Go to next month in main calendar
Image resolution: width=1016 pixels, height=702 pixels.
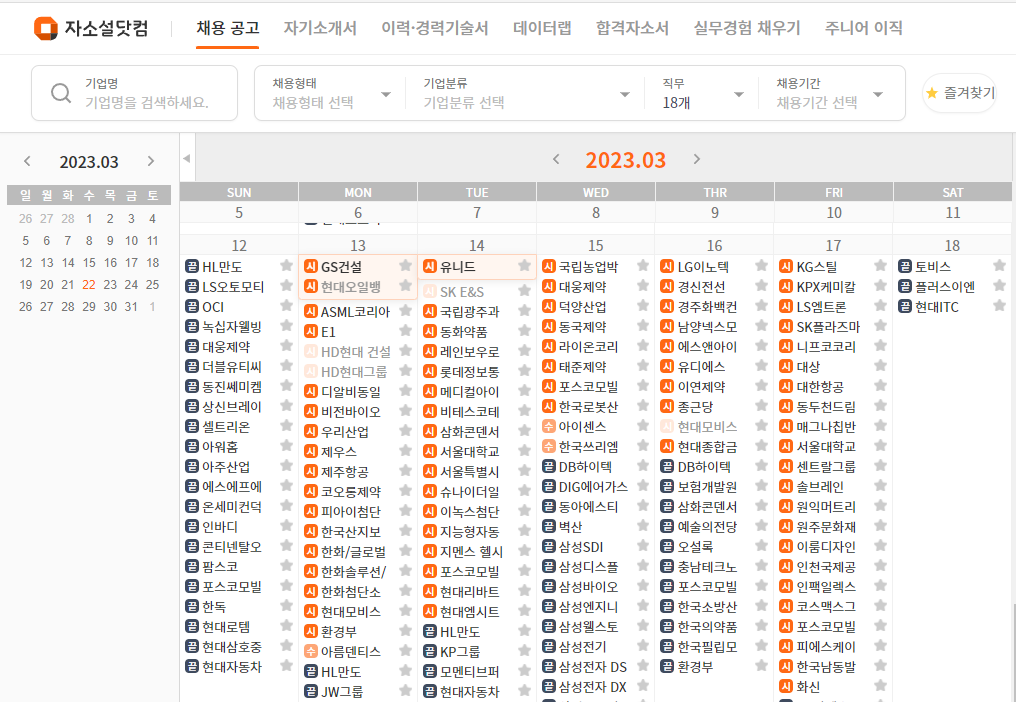coord(697,159)
